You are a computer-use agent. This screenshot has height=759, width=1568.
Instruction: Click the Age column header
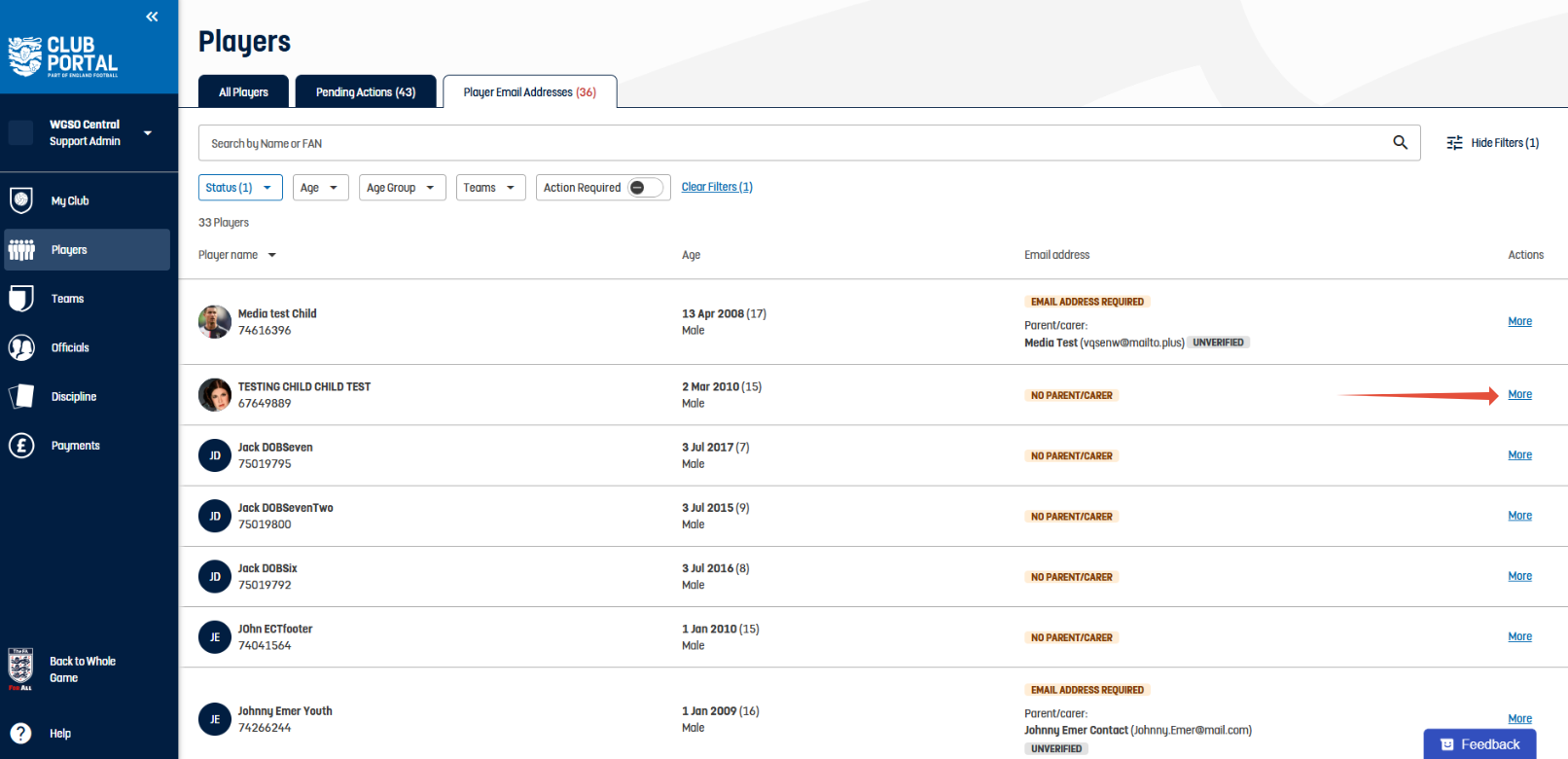pyautogui.click(x=691, y=255)
